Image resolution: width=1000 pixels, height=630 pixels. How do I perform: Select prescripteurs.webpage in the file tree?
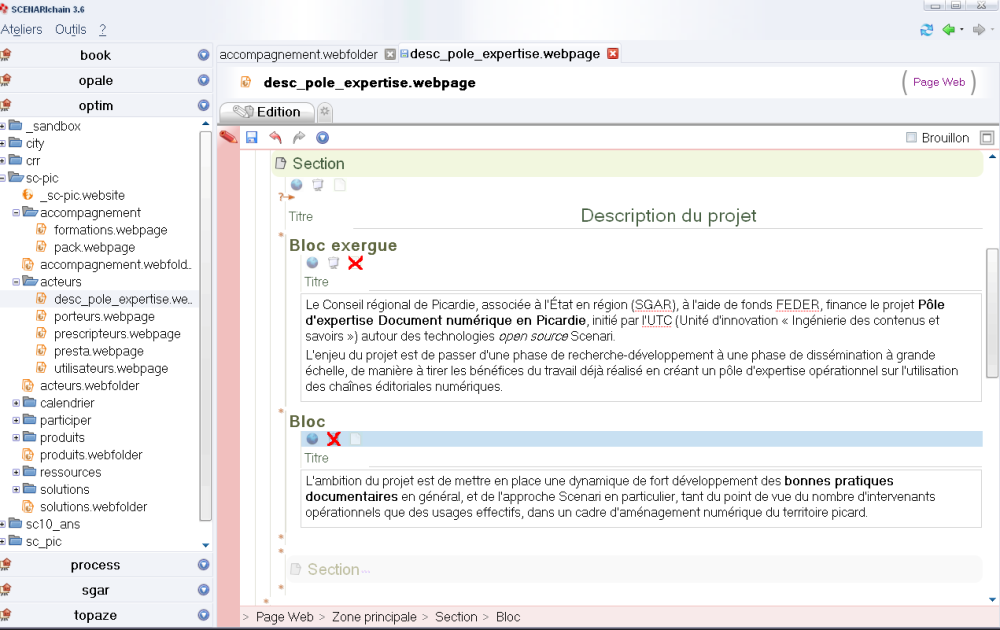coord(117,334)
